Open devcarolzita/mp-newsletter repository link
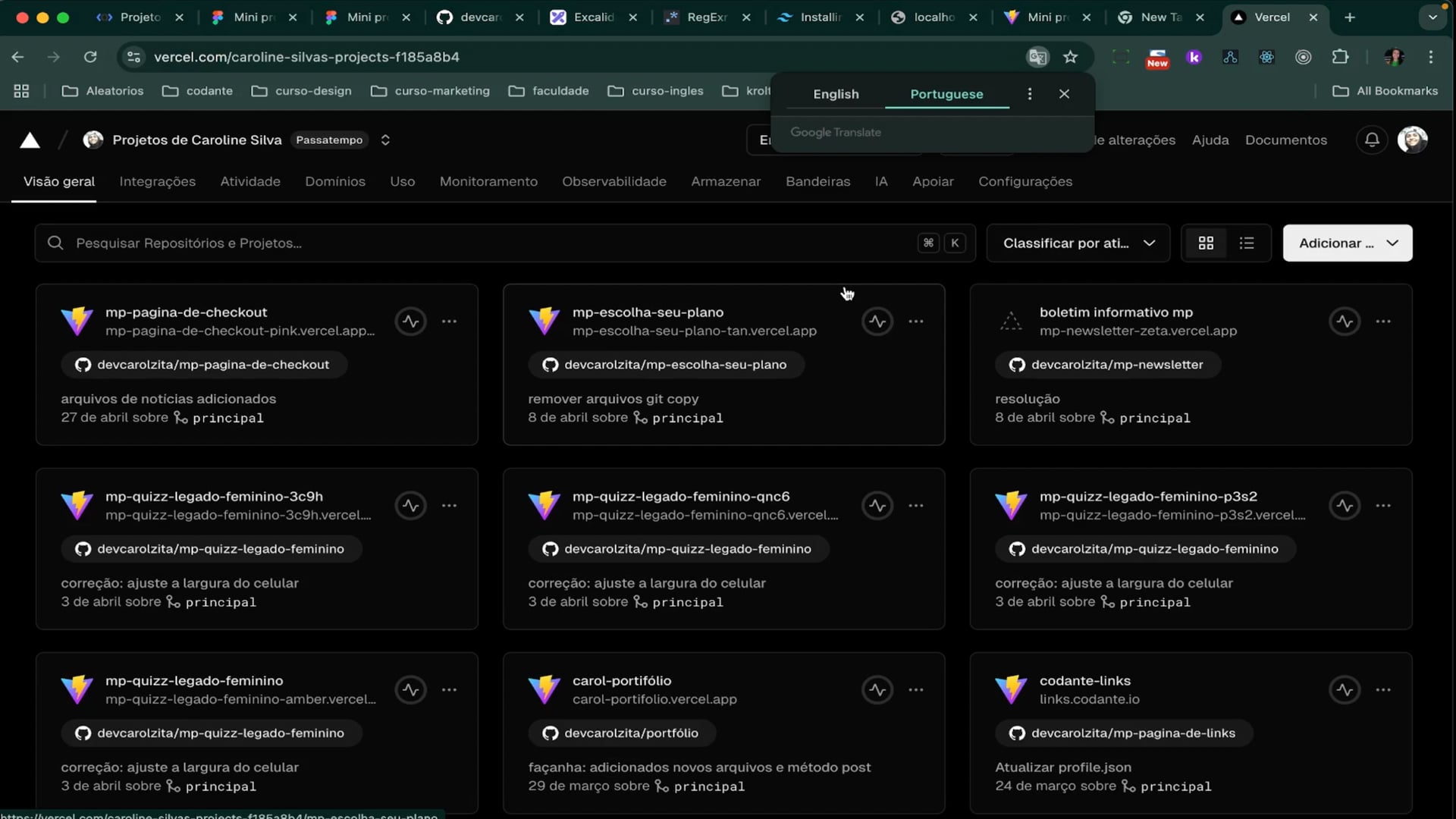The height and width of the screenshot is (819, 1456). tap(1116, 365)
